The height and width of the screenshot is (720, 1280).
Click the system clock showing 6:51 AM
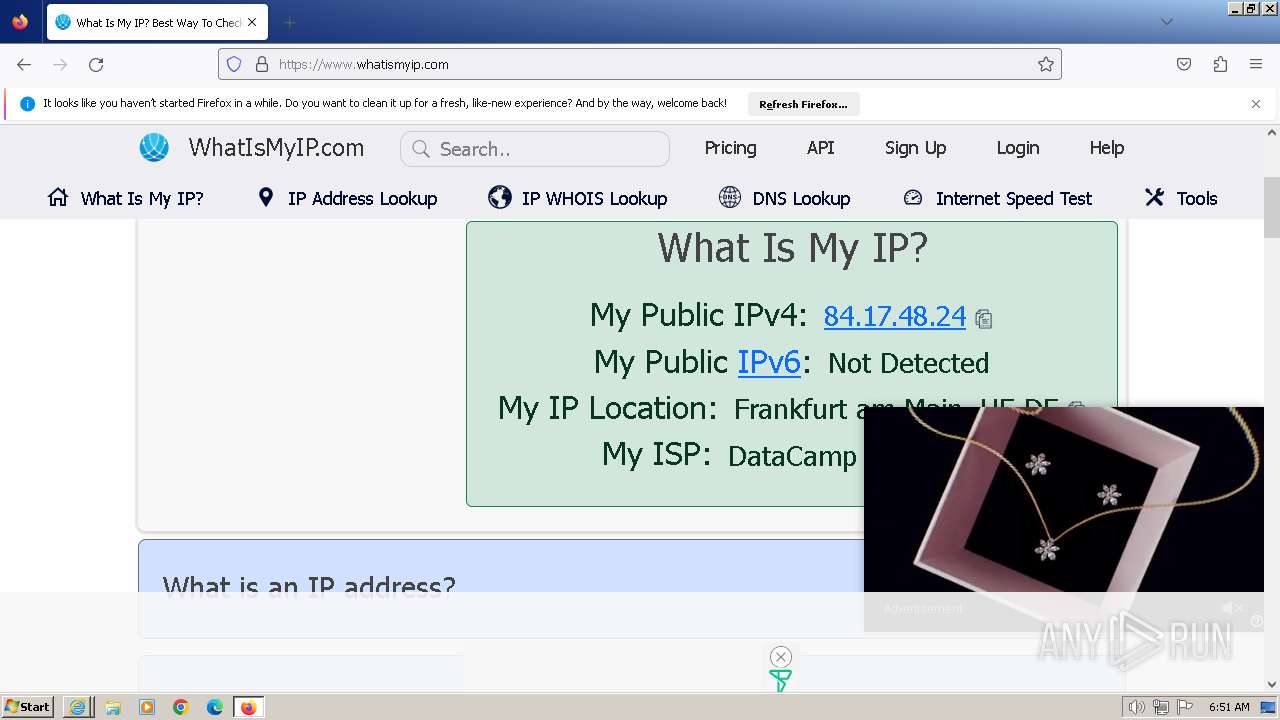[1229, 707]
